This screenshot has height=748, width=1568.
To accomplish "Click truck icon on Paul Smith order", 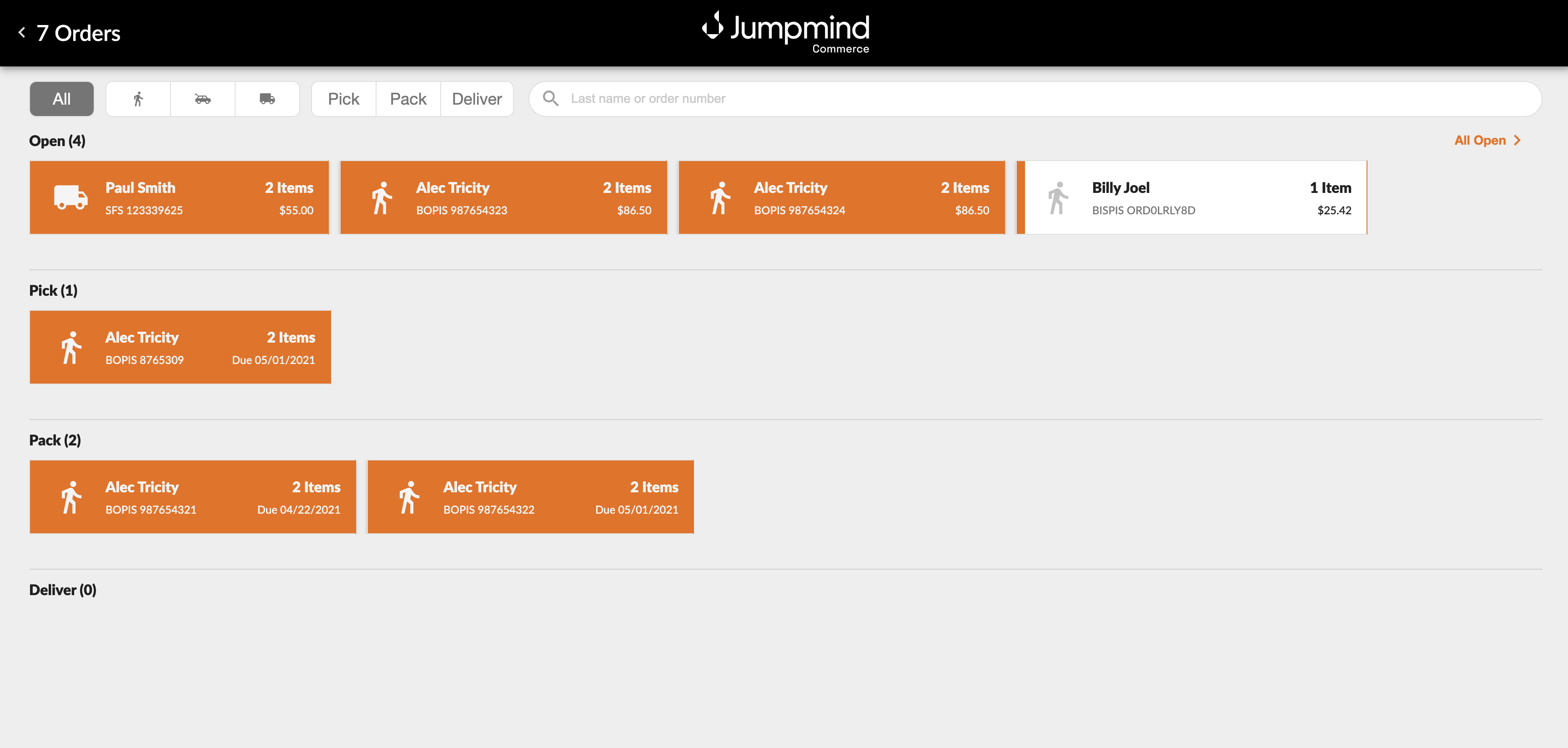I will 70,197.
